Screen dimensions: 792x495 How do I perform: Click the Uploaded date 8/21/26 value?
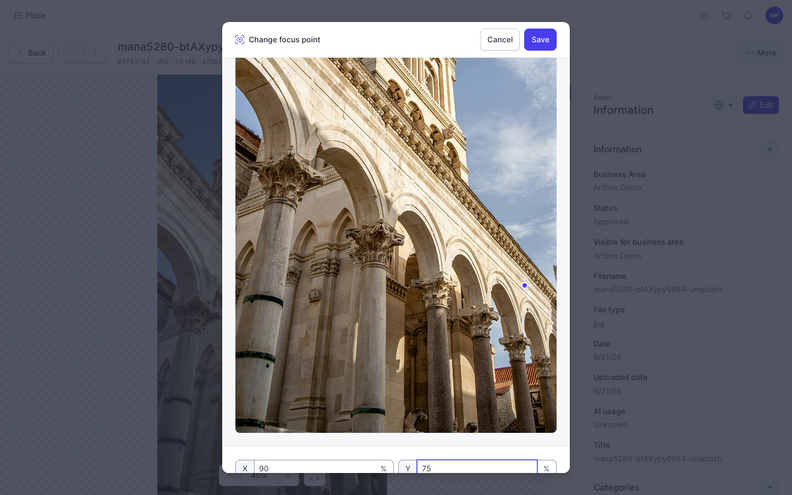click(x=607, y=391)
